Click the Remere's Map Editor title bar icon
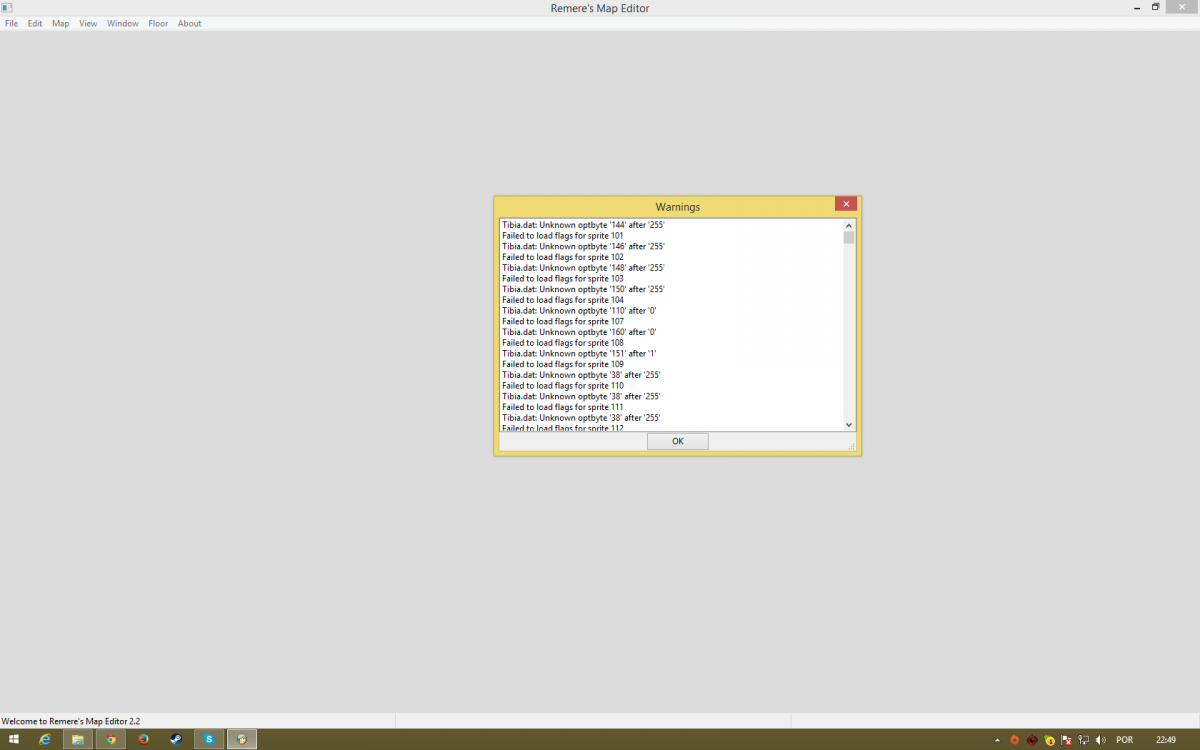This screenshot has height=750, width=1200. 7,8
